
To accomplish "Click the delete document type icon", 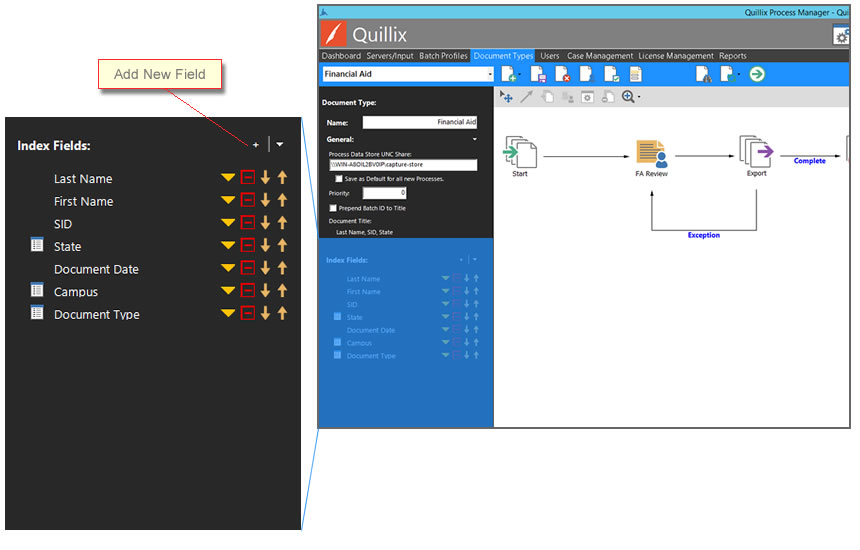I will [562, 74].
